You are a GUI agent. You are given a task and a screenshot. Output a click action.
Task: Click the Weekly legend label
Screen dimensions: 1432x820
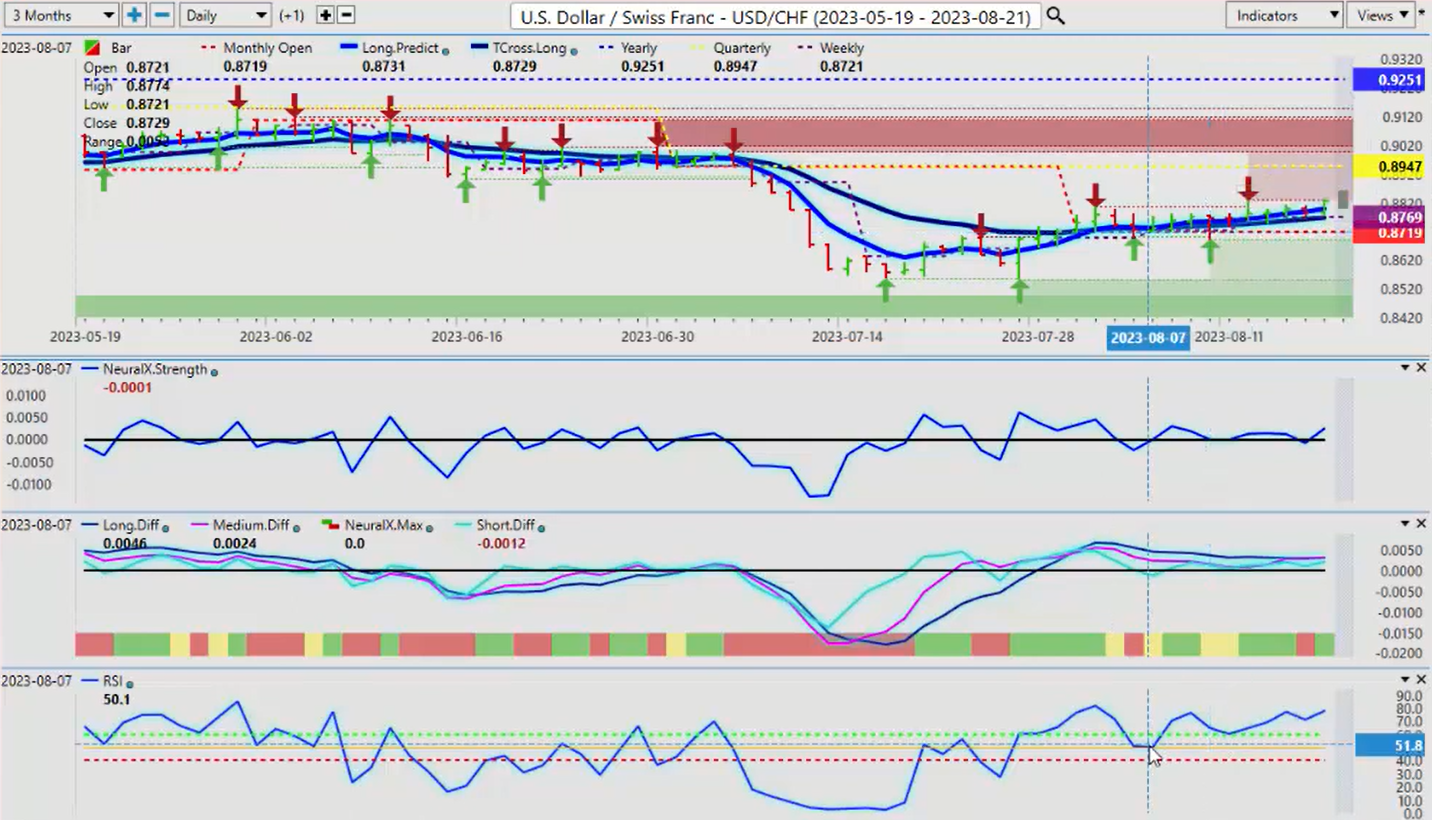point(841,48)
